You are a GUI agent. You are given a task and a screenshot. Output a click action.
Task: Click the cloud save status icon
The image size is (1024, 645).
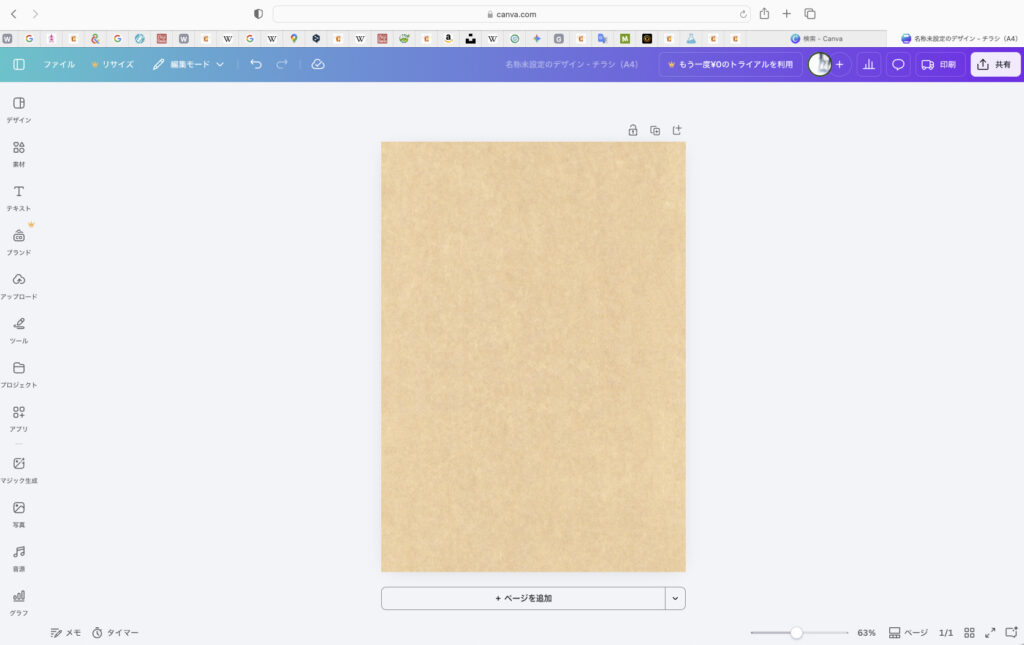[318, 64]
